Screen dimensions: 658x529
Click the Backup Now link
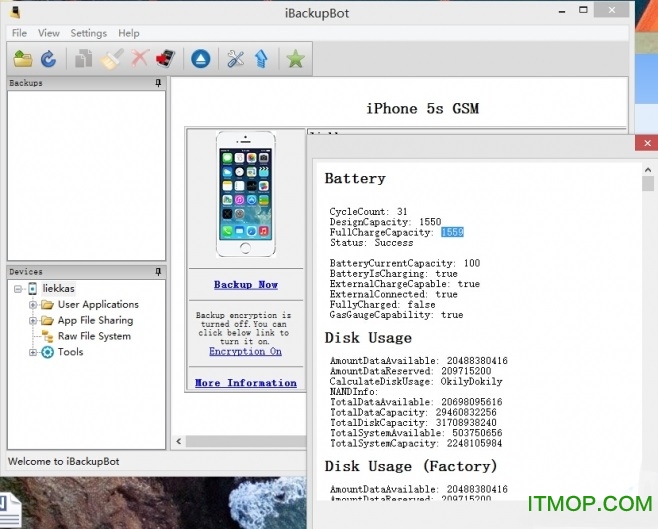(246, 284)
